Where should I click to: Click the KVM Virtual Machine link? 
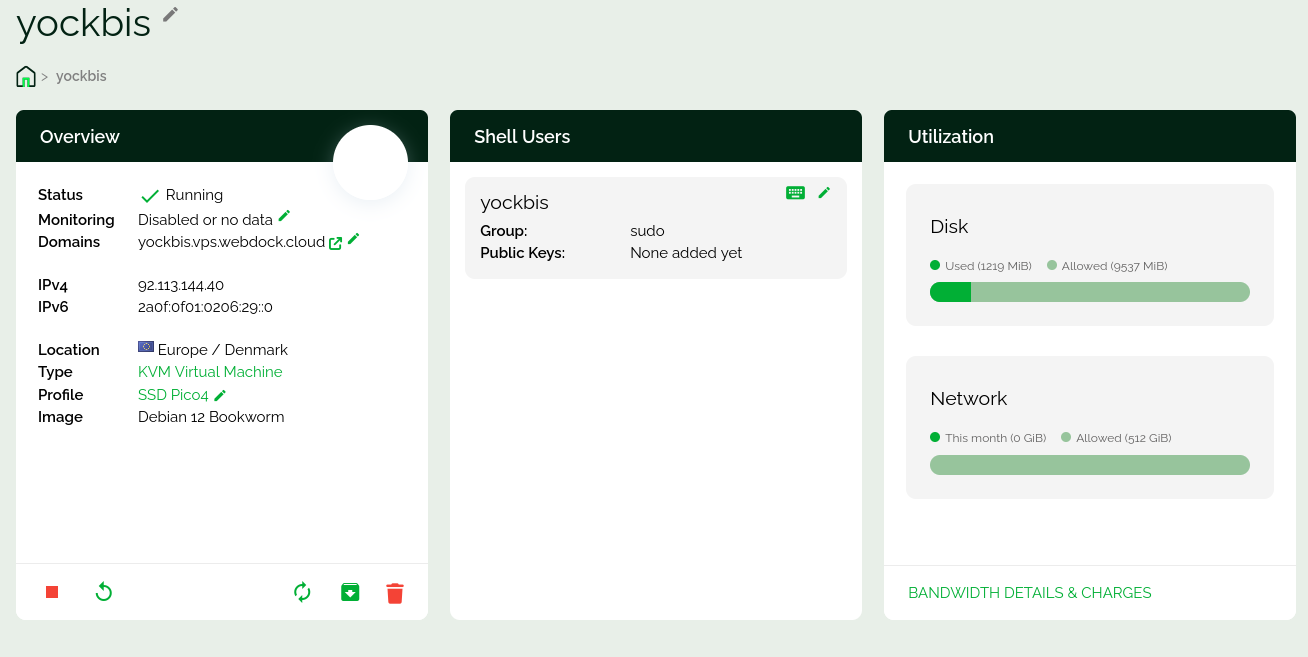tap(210, 372)
